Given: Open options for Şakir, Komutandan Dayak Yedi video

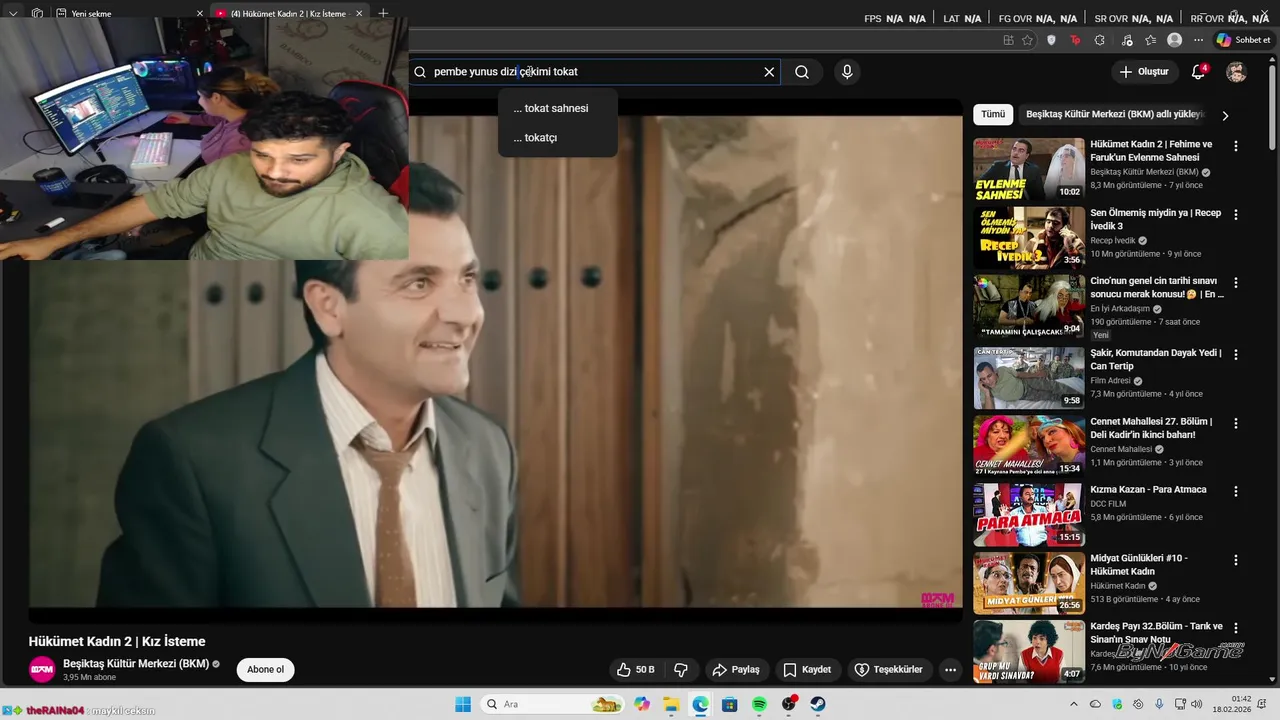Looking at the screenshot, I should click(1236, 354).
